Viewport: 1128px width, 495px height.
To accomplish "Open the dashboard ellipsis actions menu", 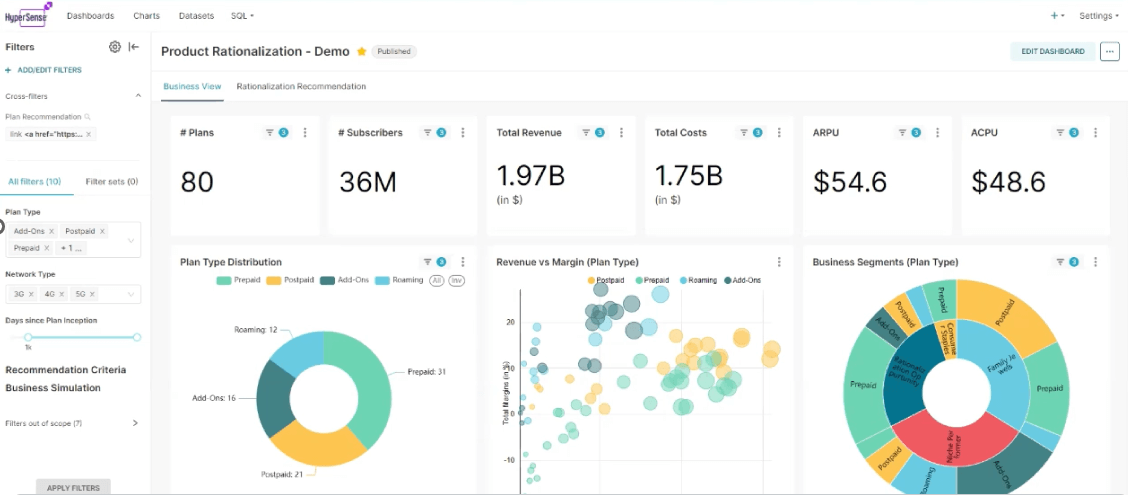I will [1109, 52].
